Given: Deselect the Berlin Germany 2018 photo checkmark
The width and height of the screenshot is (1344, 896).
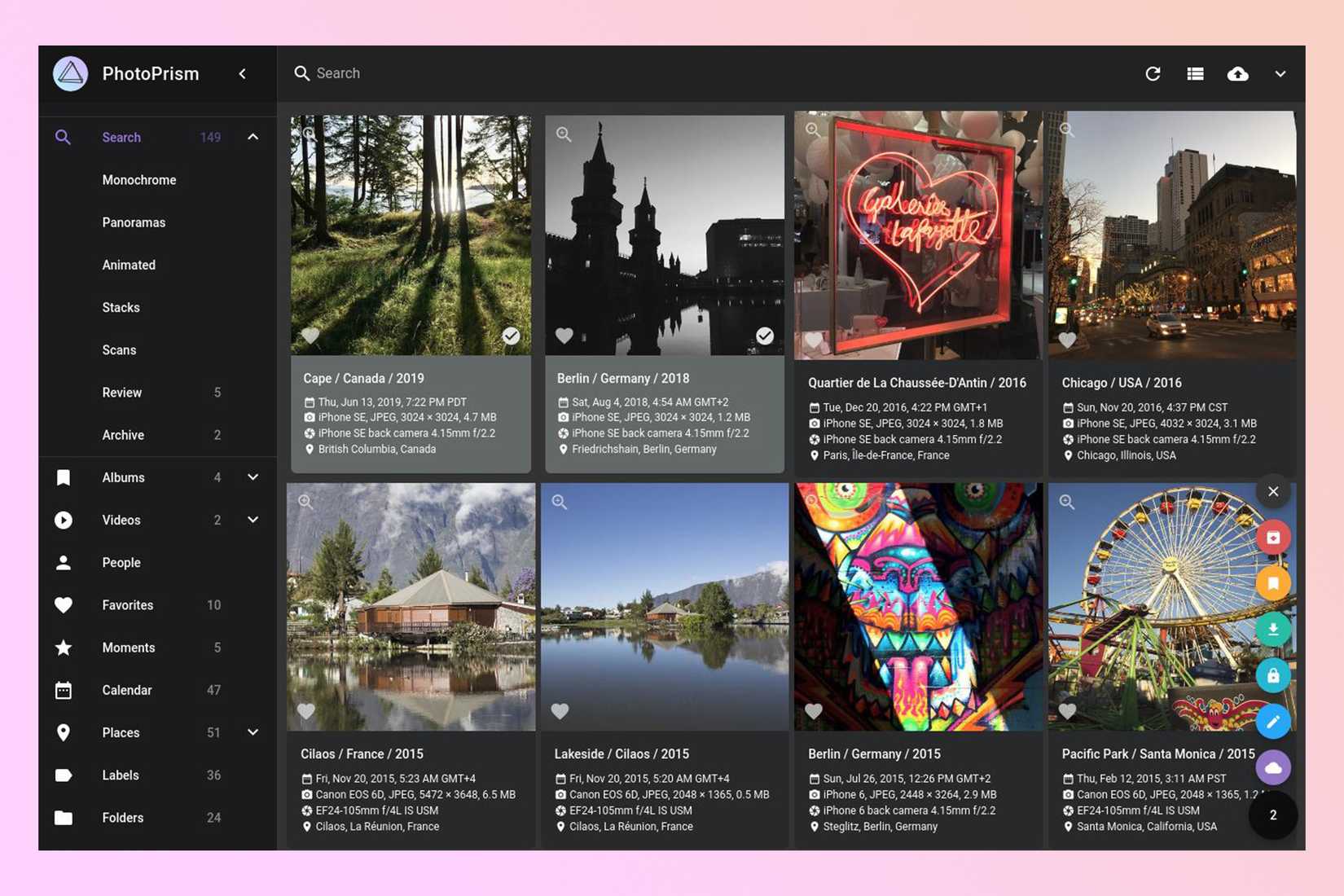Looking at the screenshot, I should (x=765, y=336).
